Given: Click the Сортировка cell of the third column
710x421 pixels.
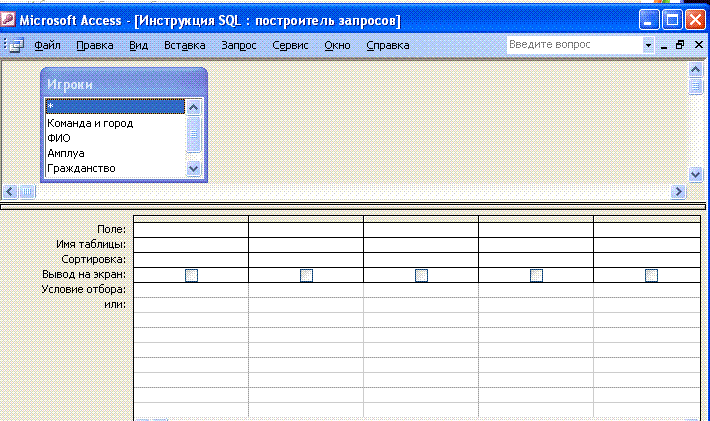Looking at the screenshot, I should coord(421,260).
